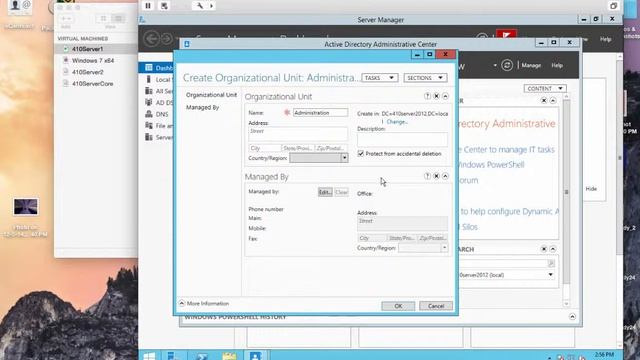Click the Zip/Postal field in Organizational Unit section
This screenshot has width=640, height=360.
tap(331, 148)
